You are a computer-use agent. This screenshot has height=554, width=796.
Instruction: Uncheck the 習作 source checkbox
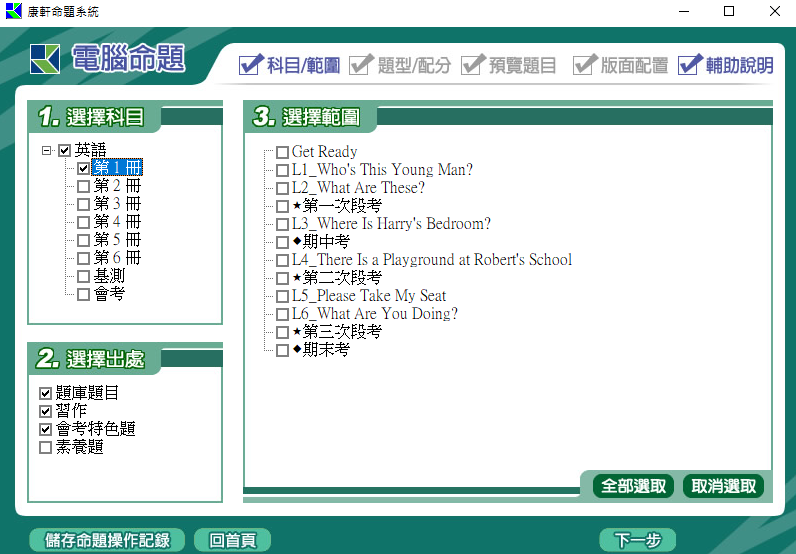click(x=45, y=411)
